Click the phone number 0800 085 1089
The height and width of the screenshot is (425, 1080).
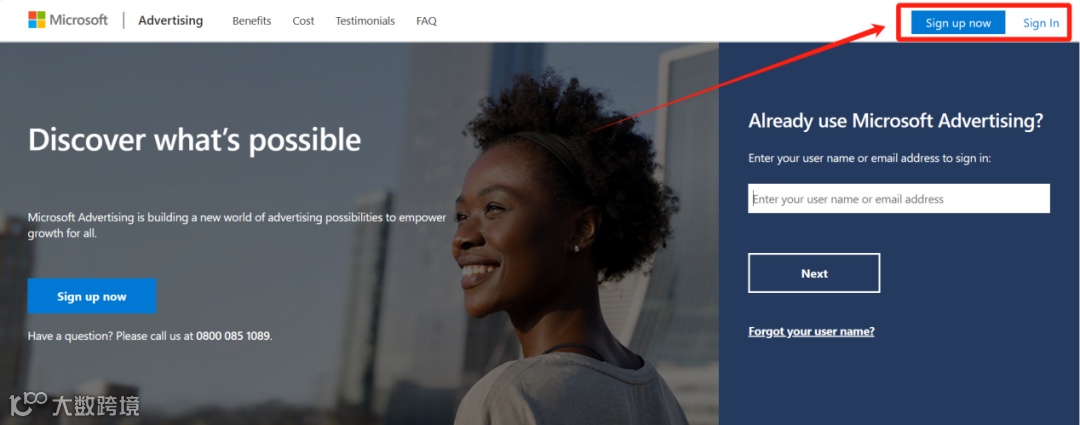click(x=233, y=336)
